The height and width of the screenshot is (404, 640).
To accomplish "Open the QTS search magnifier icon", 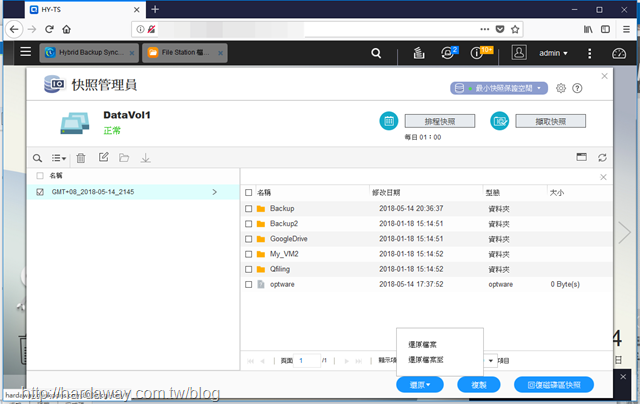I will click(376, 53).
